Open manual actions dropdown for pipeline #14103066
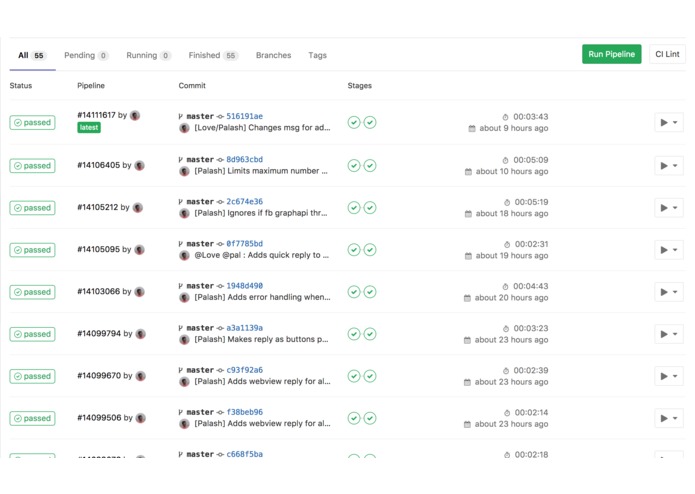 click(x=669, y=292)
